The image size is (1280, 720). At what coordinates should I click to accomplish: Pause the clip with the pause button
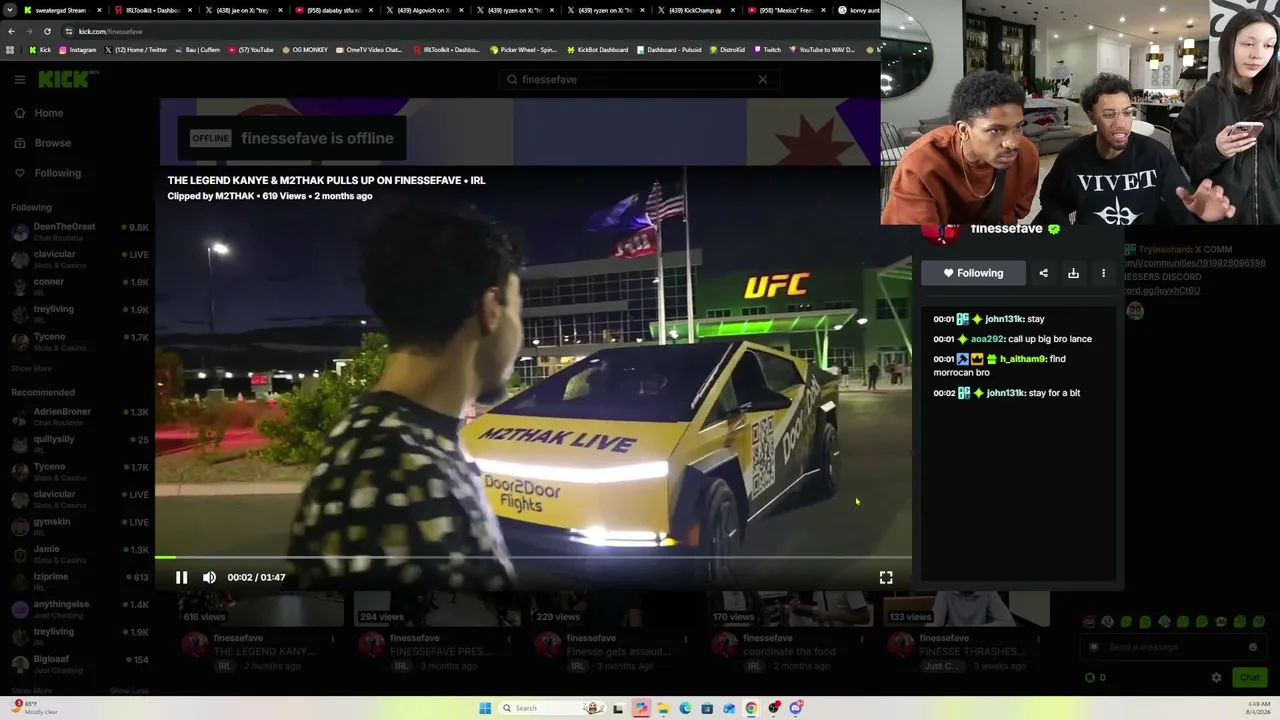coord(181,577)
